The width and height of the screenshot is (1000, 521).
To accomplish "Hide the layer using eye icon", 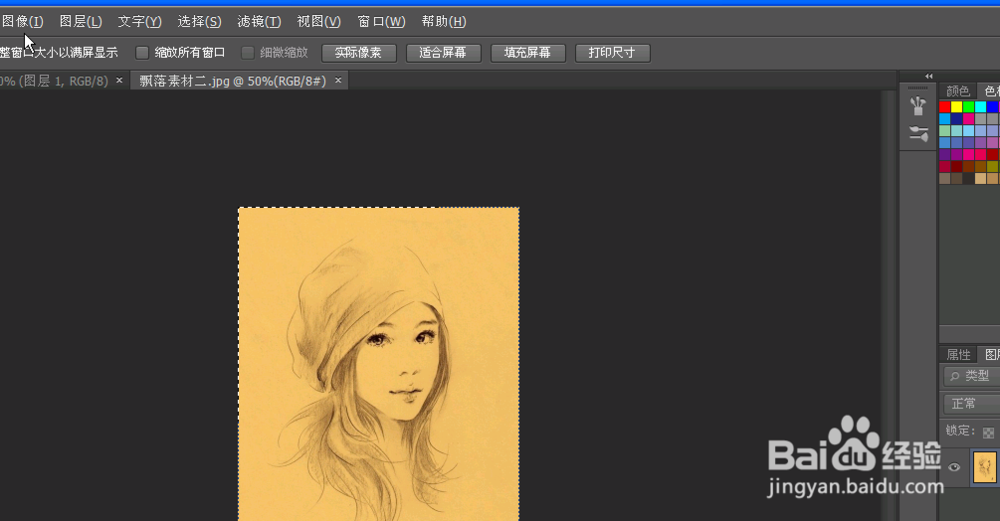I will coord(954,467).
